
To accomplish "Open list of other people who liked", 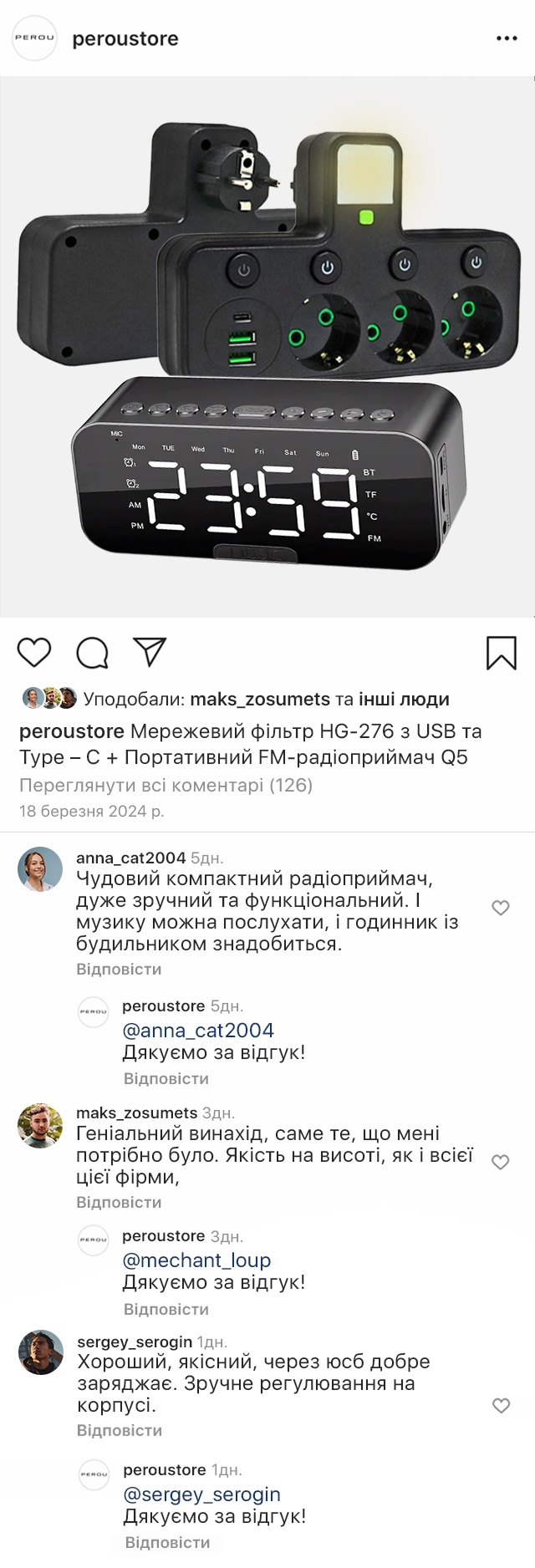I will click(x=404, y=699).
